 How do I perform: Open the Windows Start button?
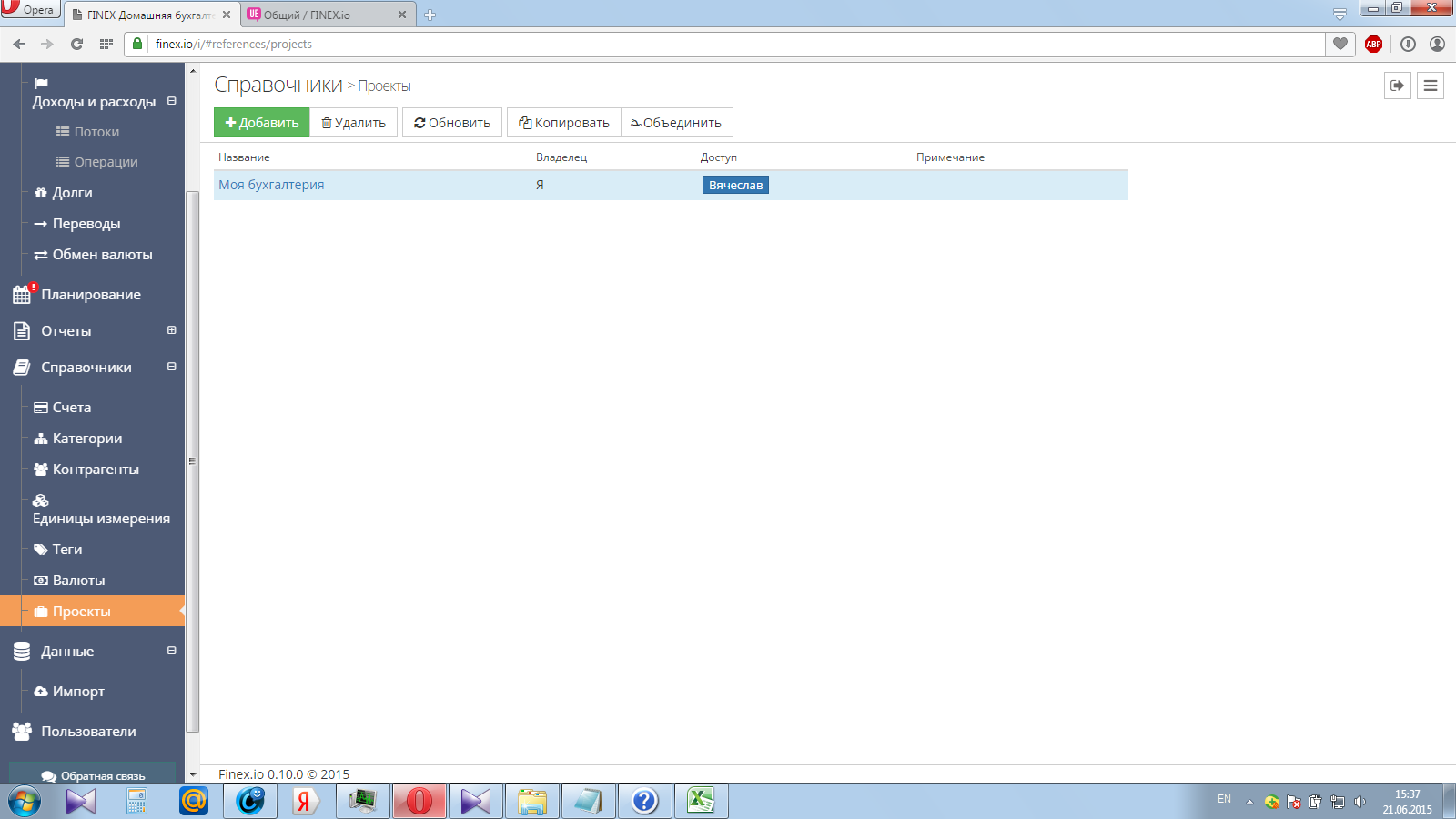25,802
